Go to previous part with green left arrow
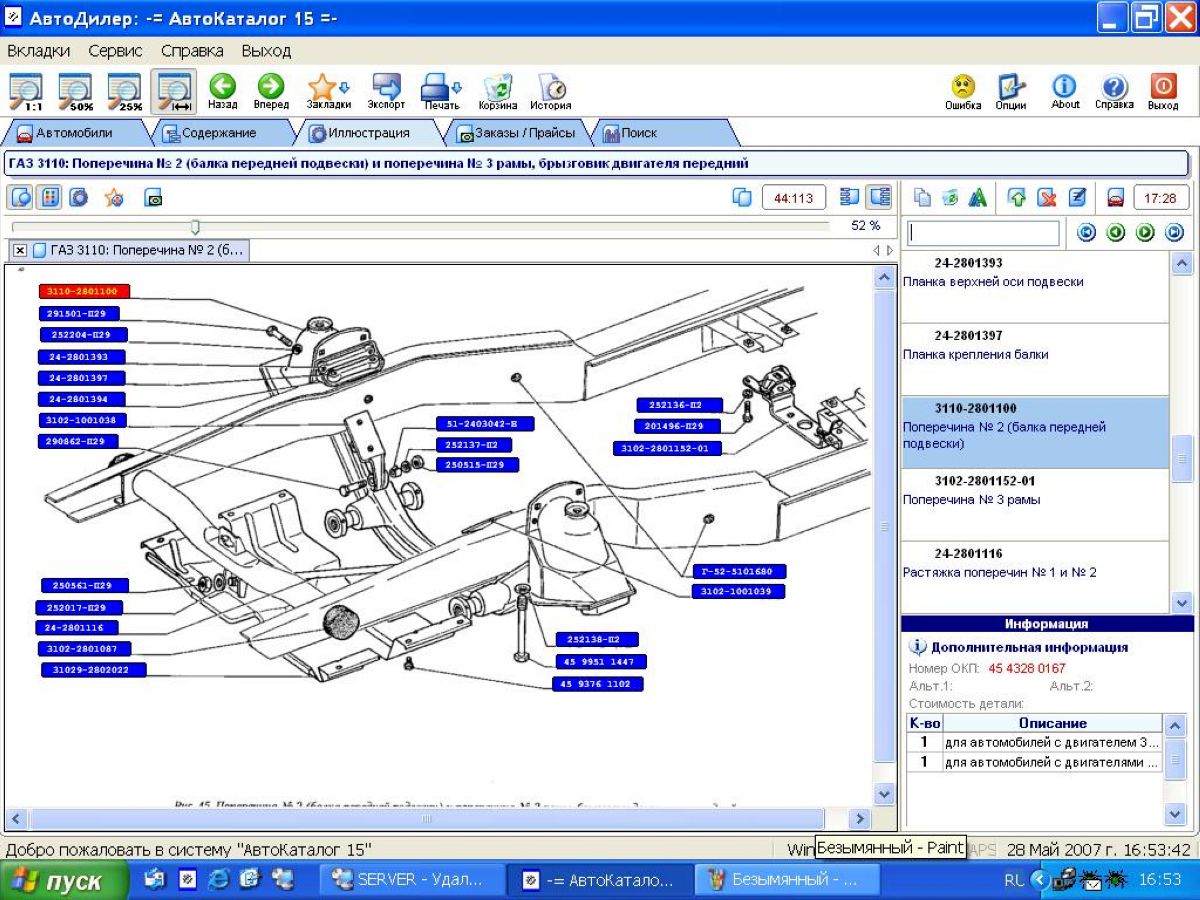1200x900 pixels. click(1116, 233)
